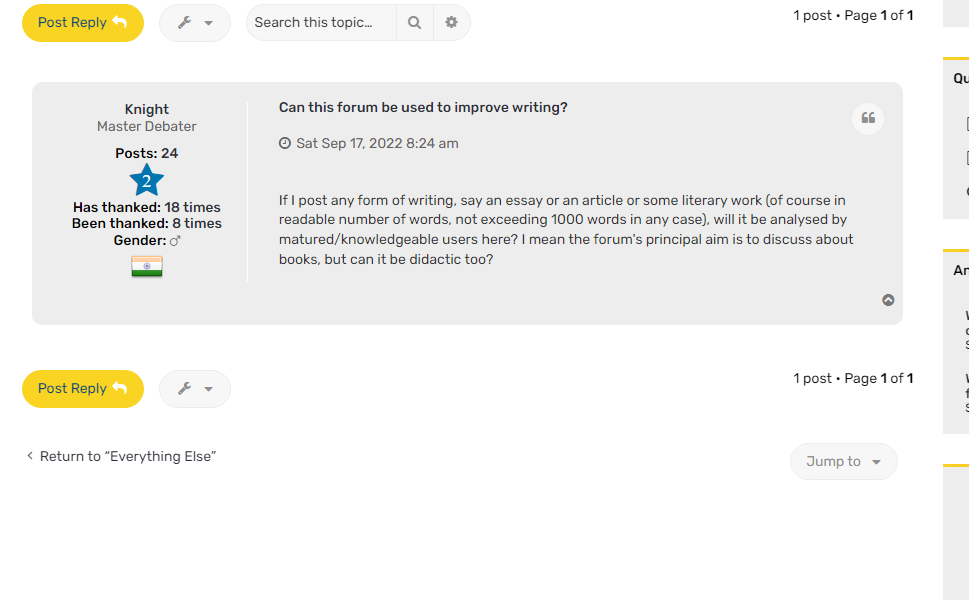Click the clock icon beside the post date
The width and height of the screenshot is (969, 600).
(x=285, y=143)
